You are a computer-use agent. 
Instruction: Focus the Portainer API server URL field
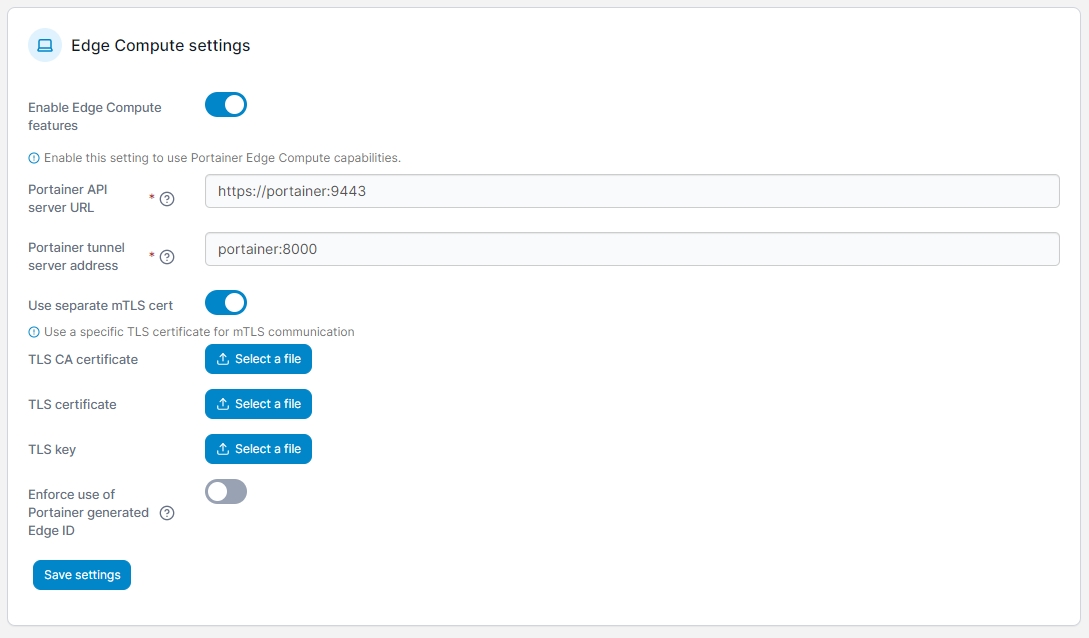click(632, 191)
